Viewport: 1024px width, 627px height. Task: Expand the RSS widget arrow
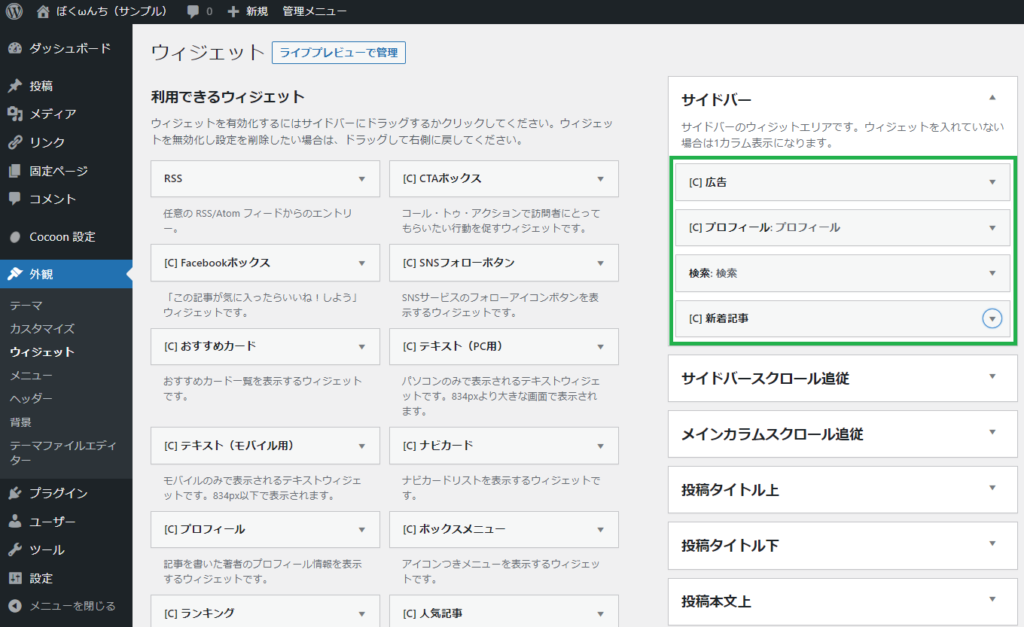pos(362,179)
